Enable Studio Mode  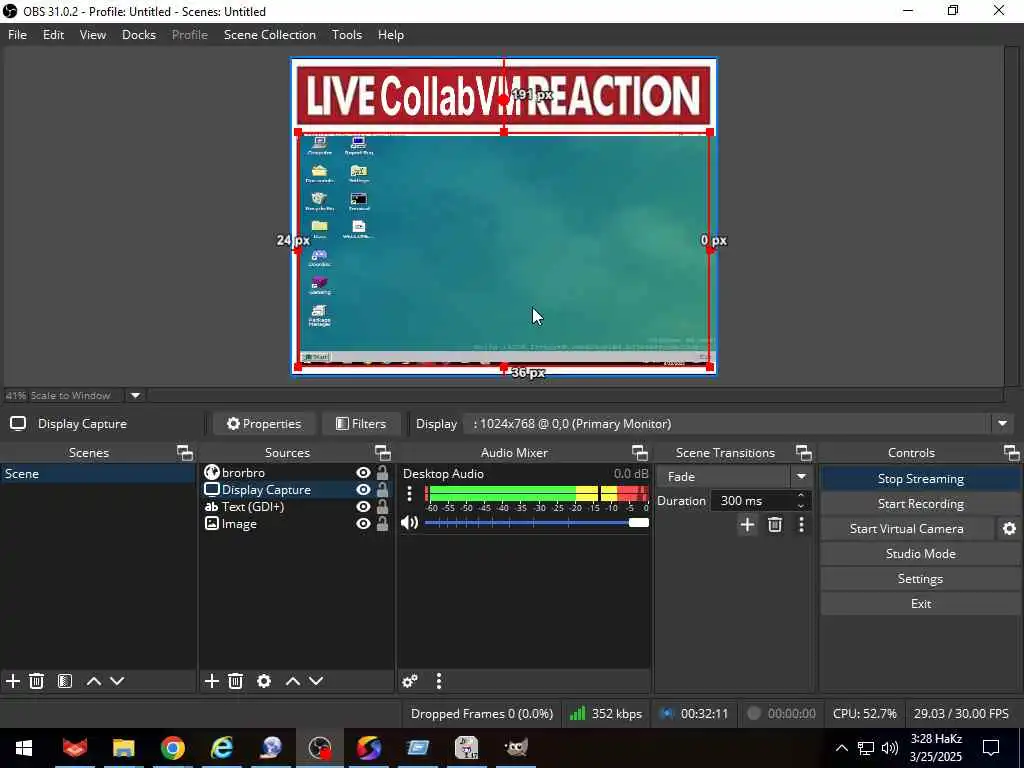920,554
